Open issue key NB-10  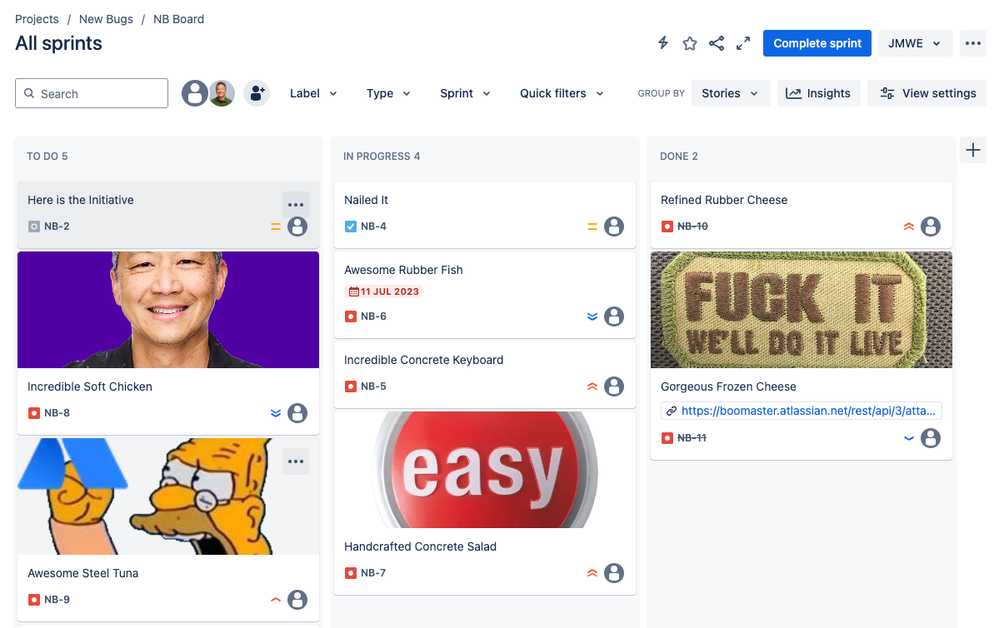(x=693, y=226)
